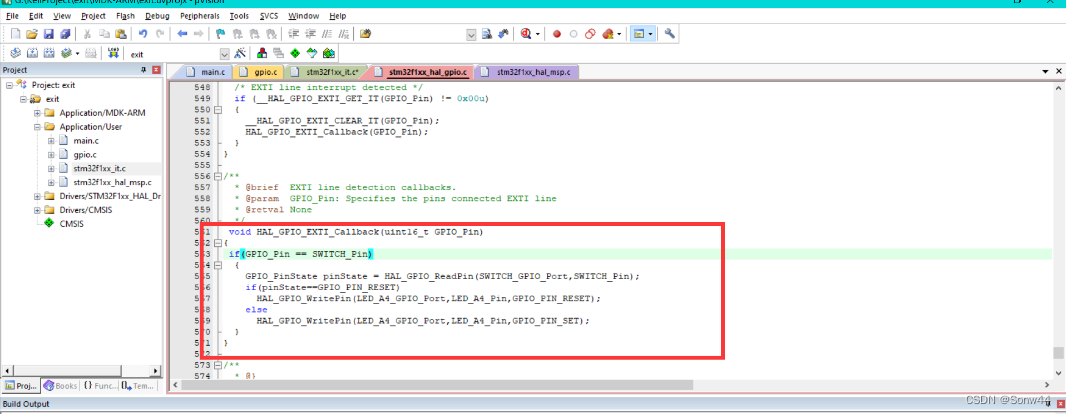
Task: Open the SVCS menu
Action: tap(270, 16)
